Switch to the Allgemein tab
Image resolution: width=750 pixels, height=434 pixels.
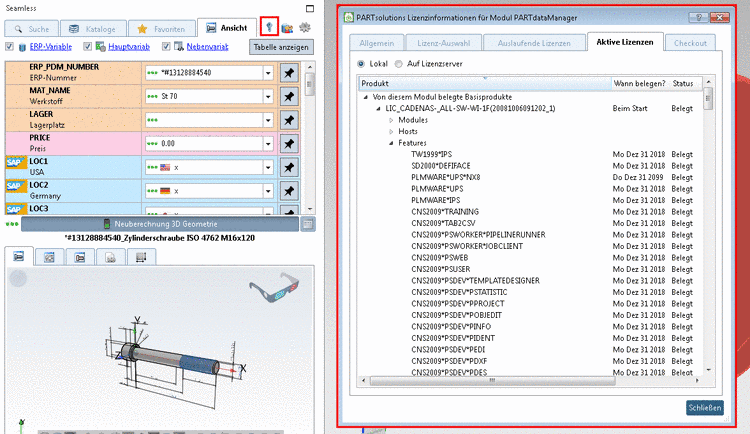point(377,43)
